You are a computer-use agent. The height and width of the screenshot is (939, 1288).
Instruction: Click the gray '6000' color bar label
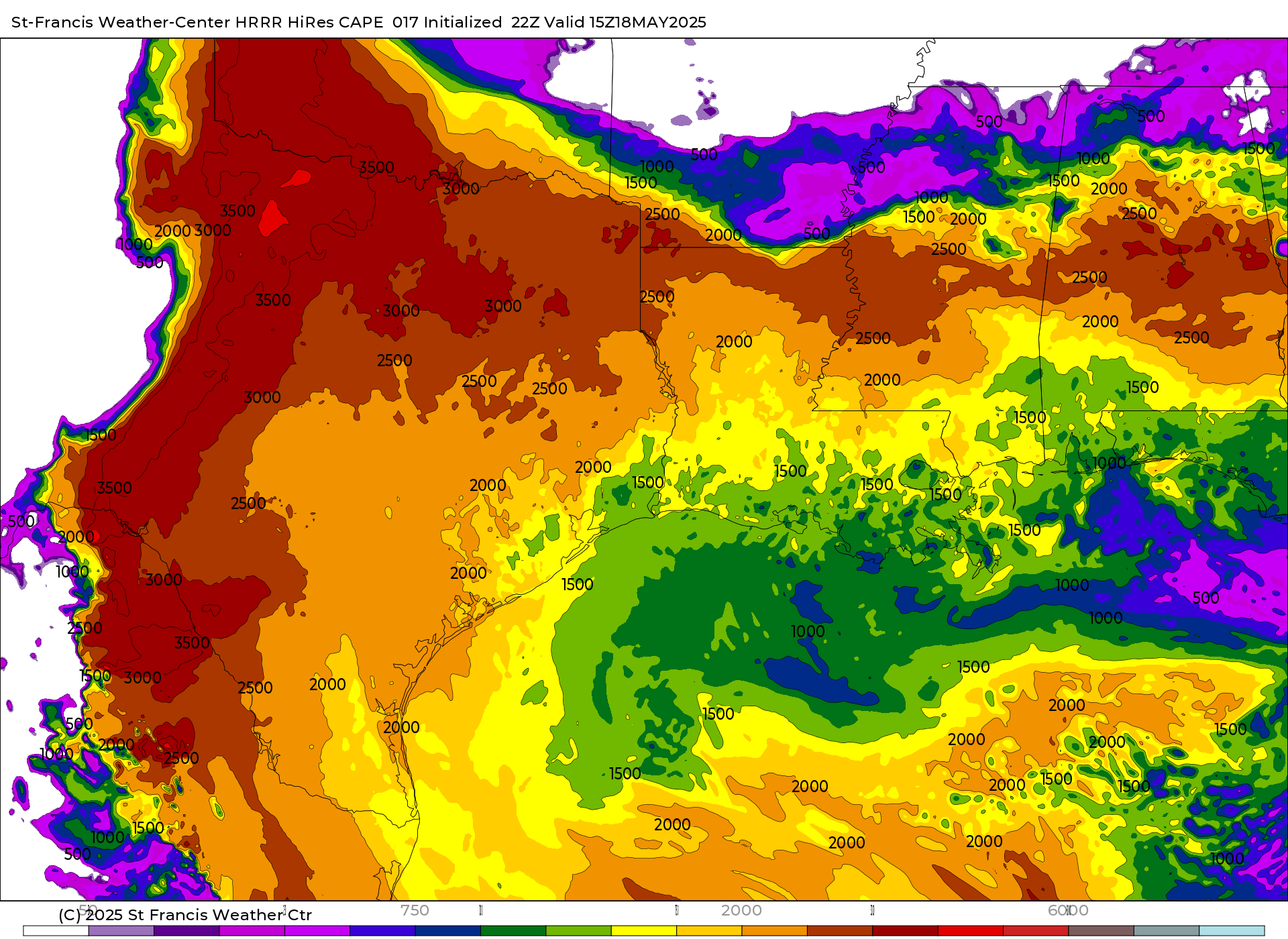1068,910
